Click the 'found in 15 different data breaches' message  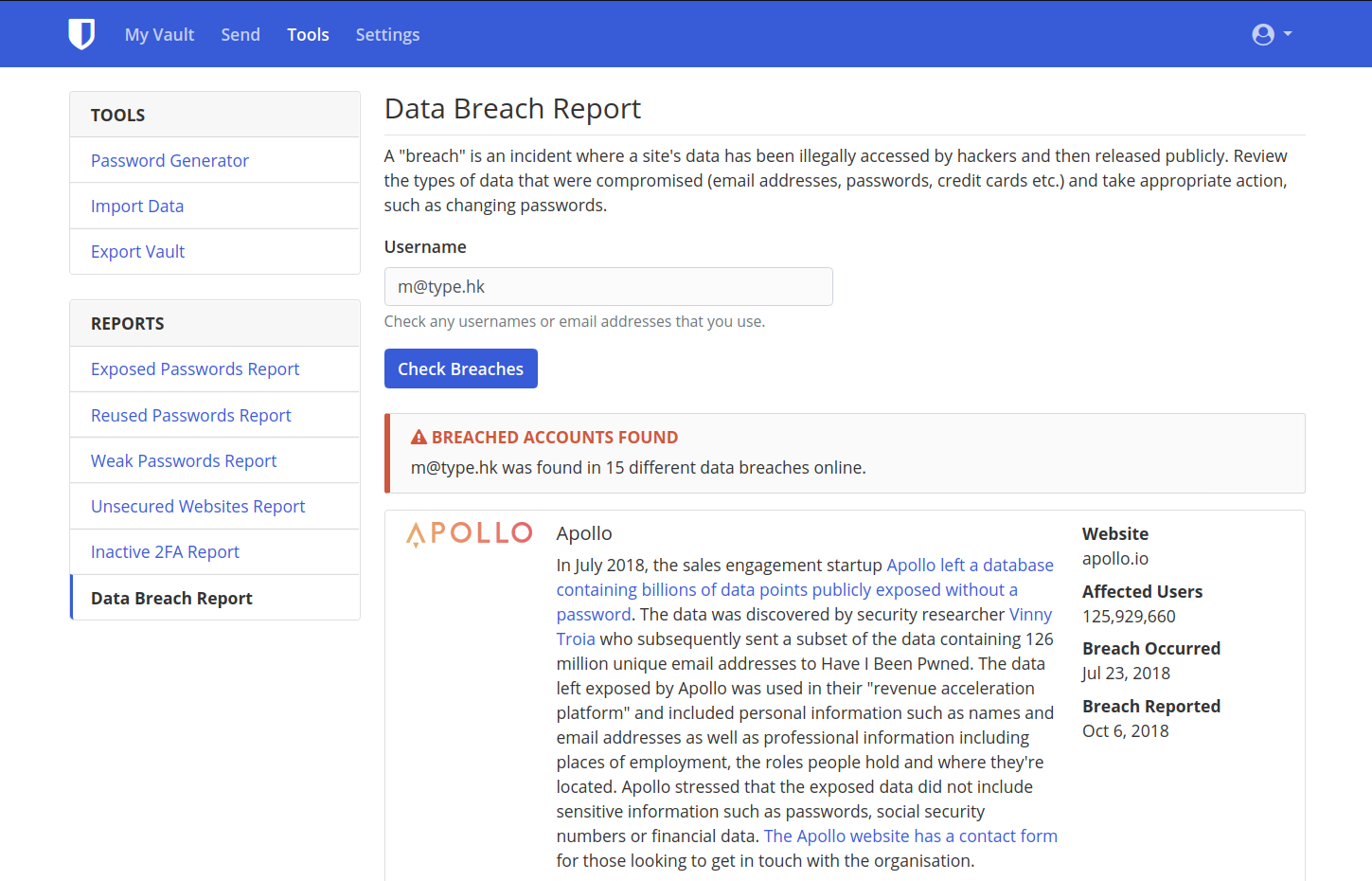638,467
